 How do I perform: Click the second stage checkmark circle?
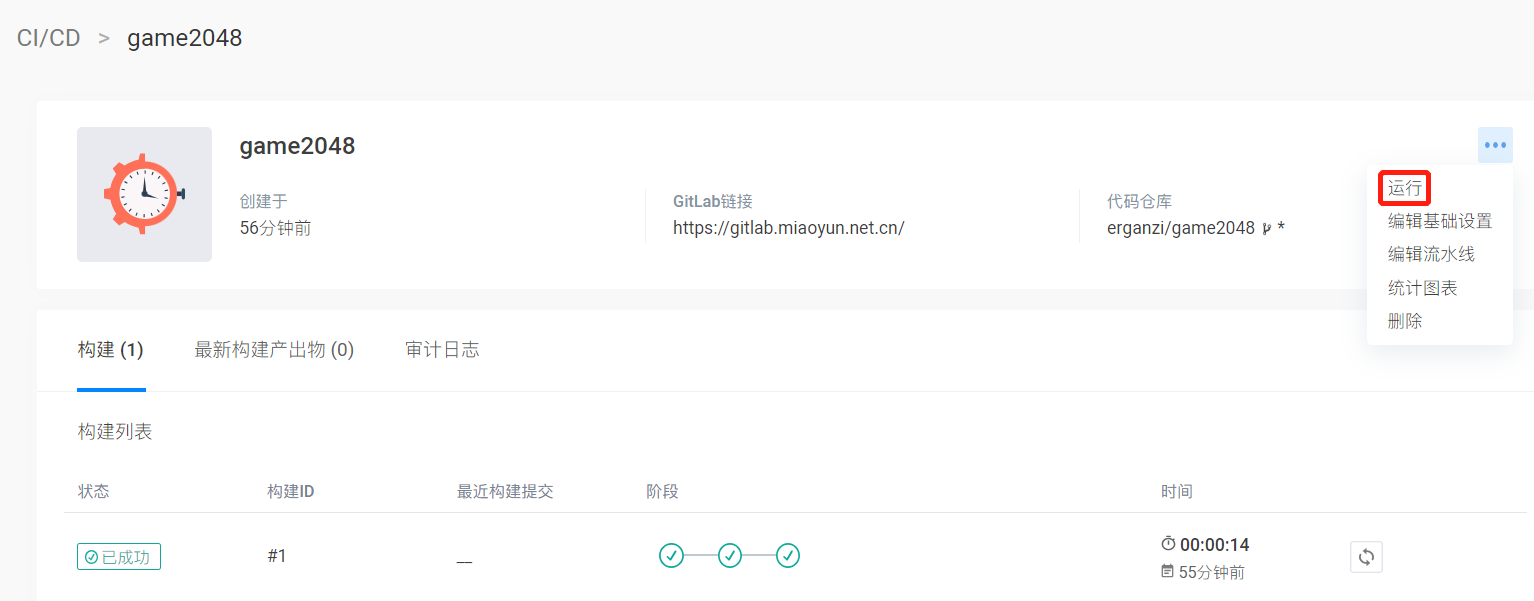click(x=730, y=555)
